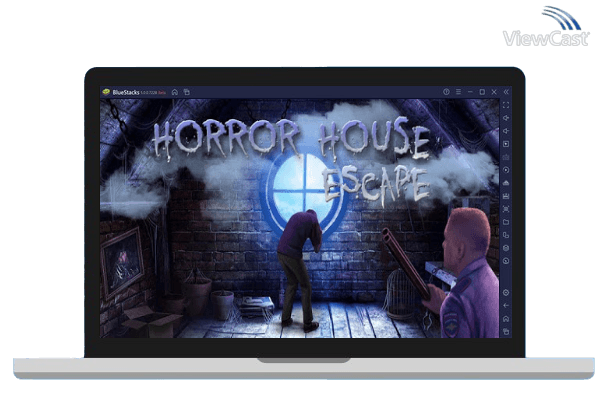The height and width of the screenshot is (414, 602).
Task: Minimize the BlueStacks window
Action: tap(470, 92)
